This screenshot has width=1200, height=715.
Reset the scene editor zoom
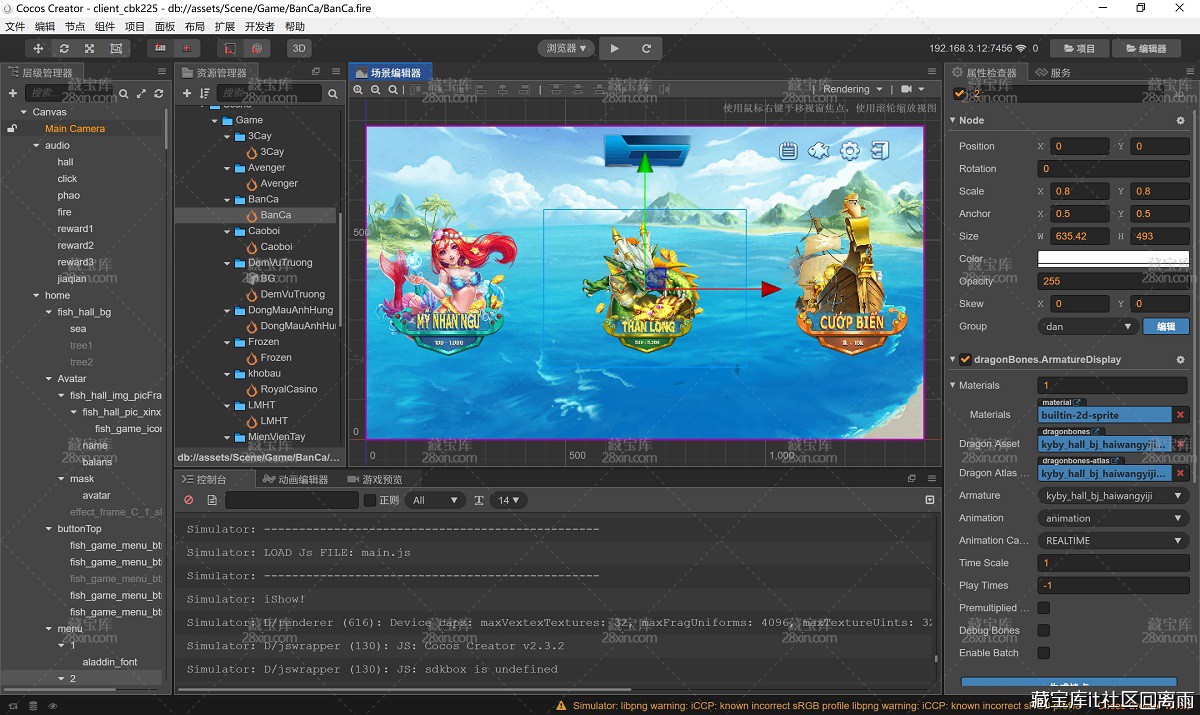393,90
